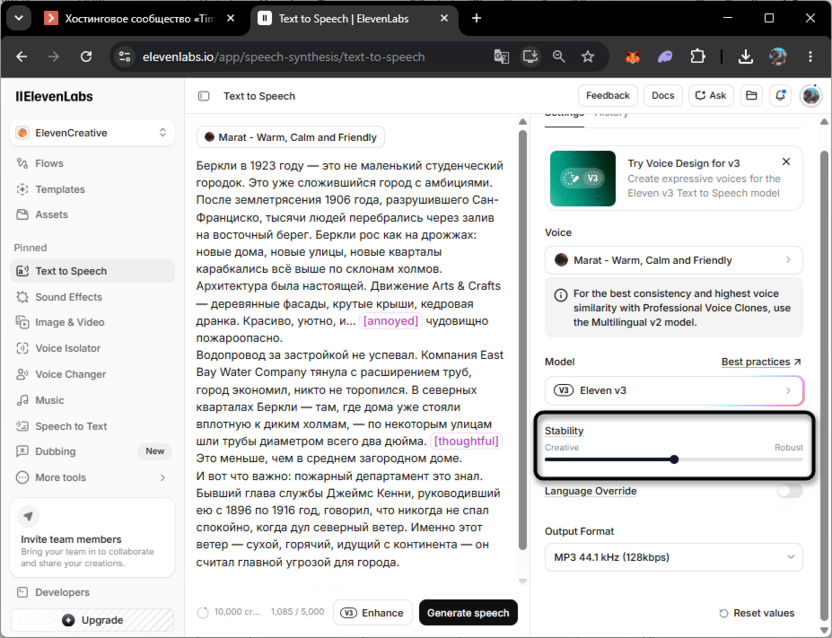Image resolution: width=832 pixels, height=638 pixels.
Task: Open the Chrome three-dot menu
Action: tap(810, 56)
